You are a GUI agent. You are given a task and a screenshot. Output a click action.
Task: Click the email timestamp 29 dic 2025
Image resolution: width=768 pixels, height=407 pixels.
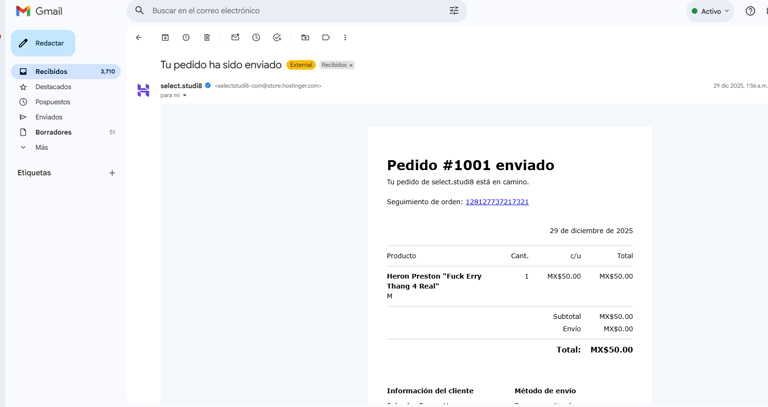pyautogui.click(x=740, y=86)
